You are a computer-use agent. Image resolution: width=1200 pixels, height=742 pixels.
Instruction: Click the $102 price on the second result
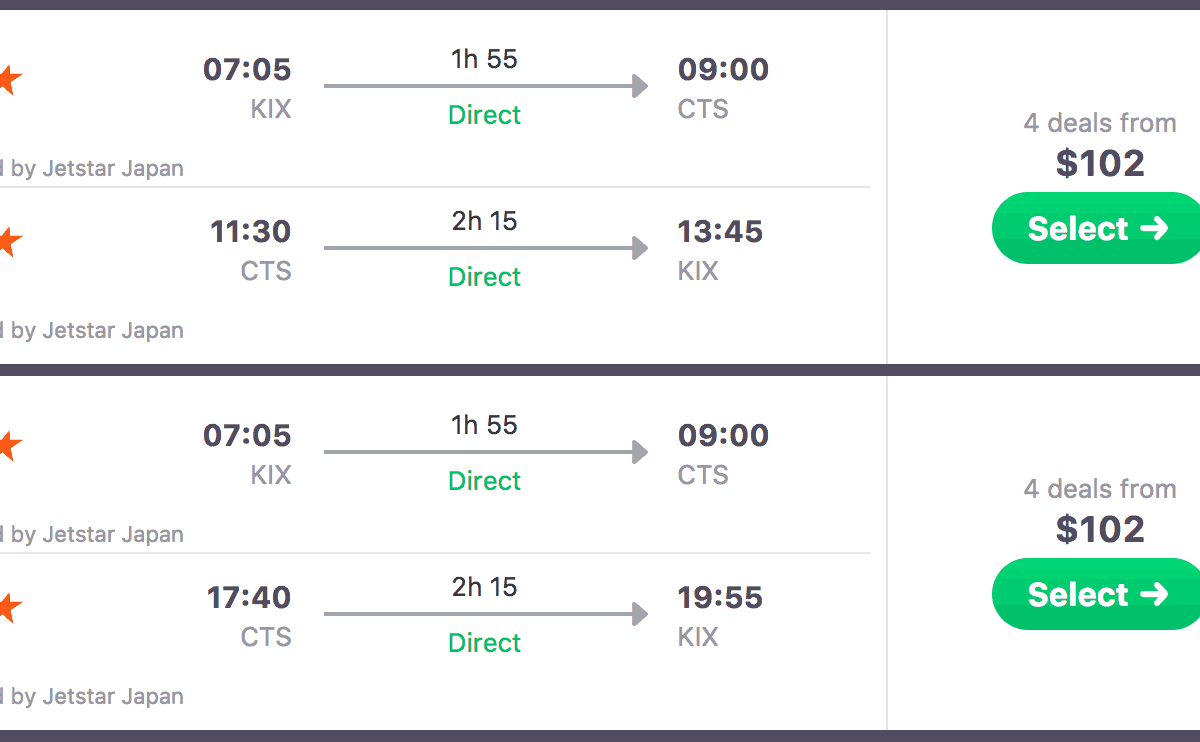[1099, 529]
